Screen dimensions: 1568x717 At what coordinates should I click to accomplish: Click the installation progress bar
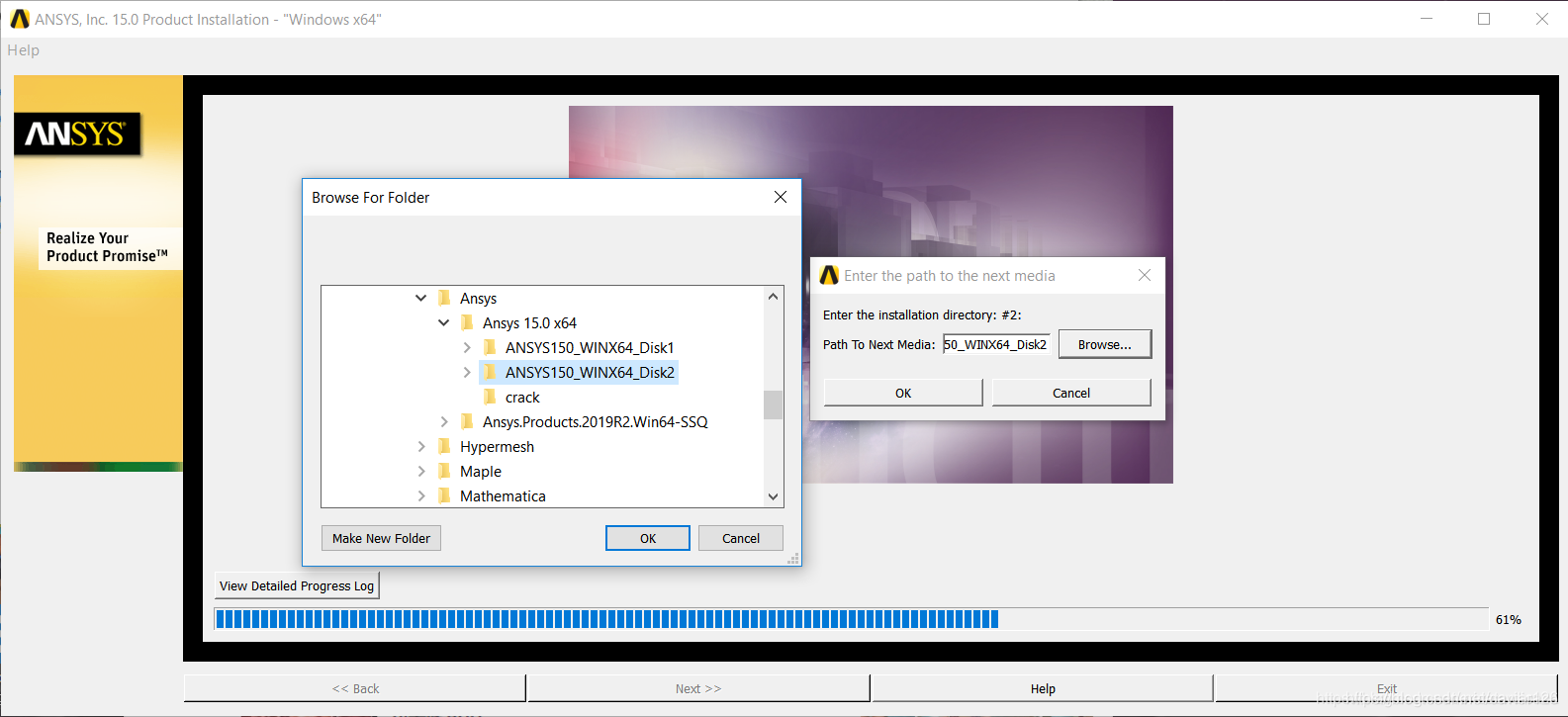852,619
